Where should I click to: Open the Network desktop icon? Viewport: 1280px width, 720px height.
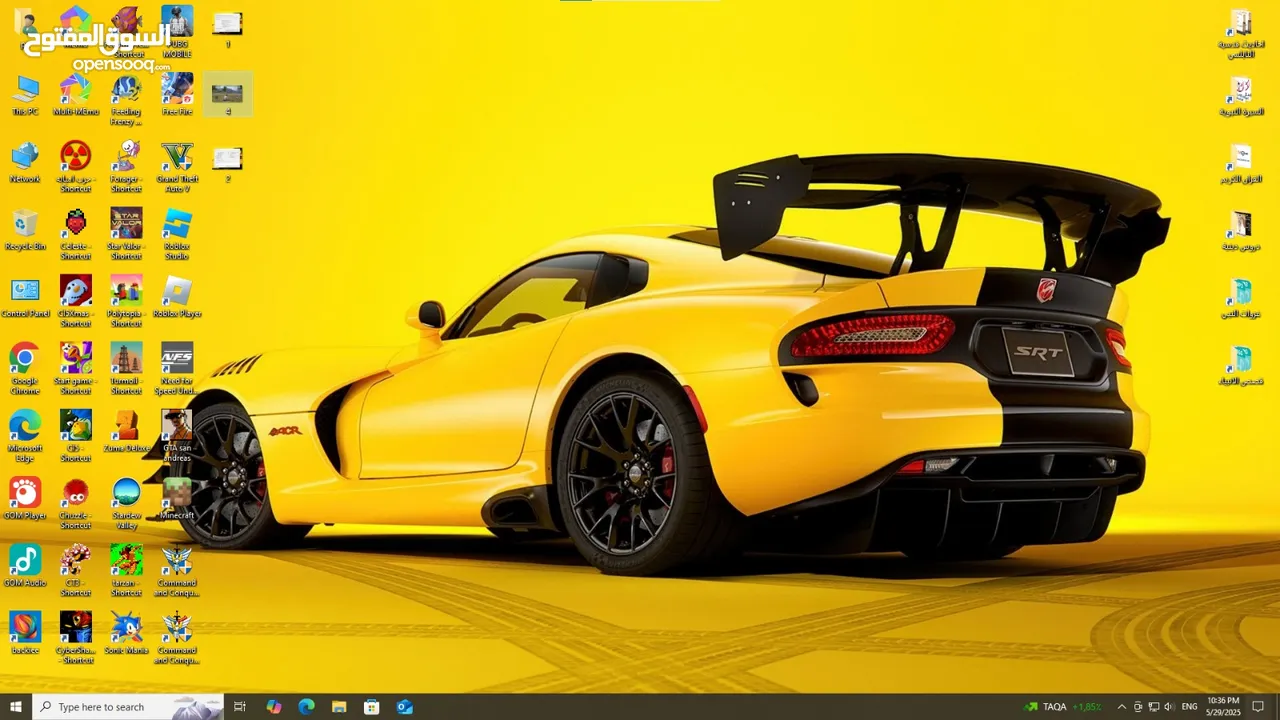point(25,162)
